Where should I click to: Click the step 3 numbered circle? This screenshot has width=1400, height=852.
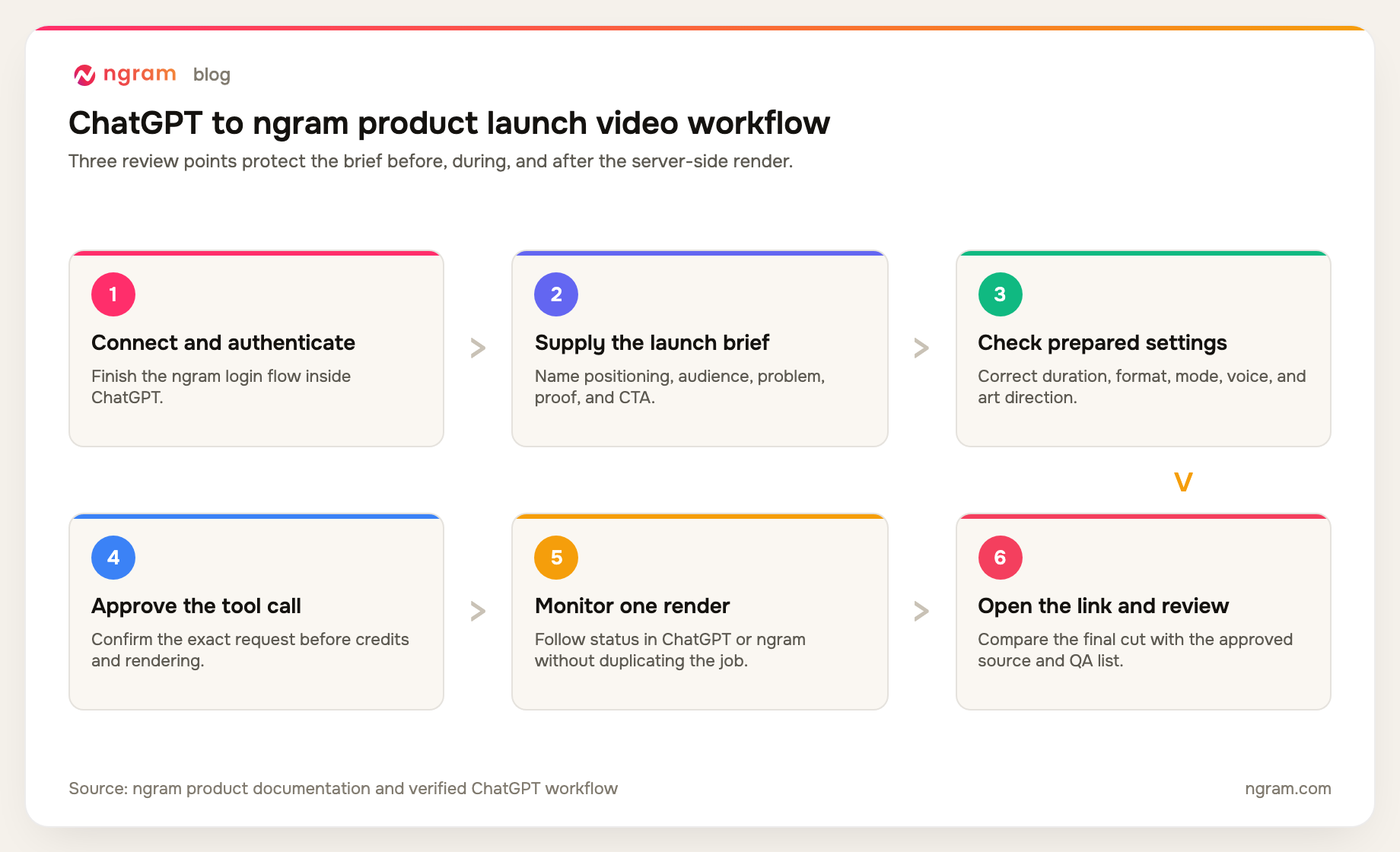tap(1000, 294)
